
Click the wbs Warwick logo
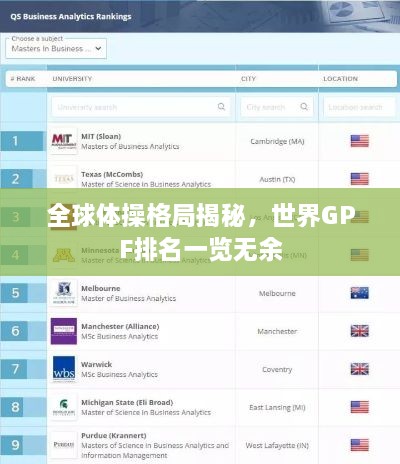64,369
